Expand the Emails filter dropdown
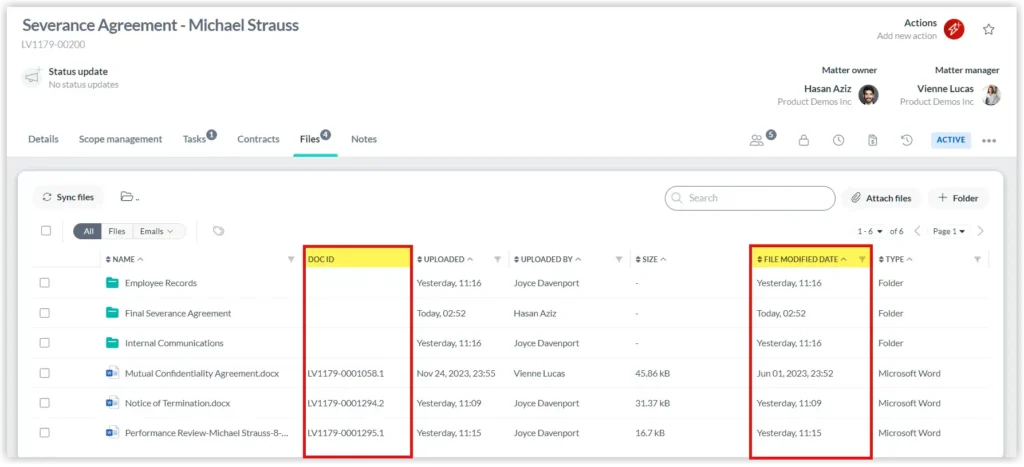Screen dimensions: 1024x467 pyautogui.click(x=158, y=231)
